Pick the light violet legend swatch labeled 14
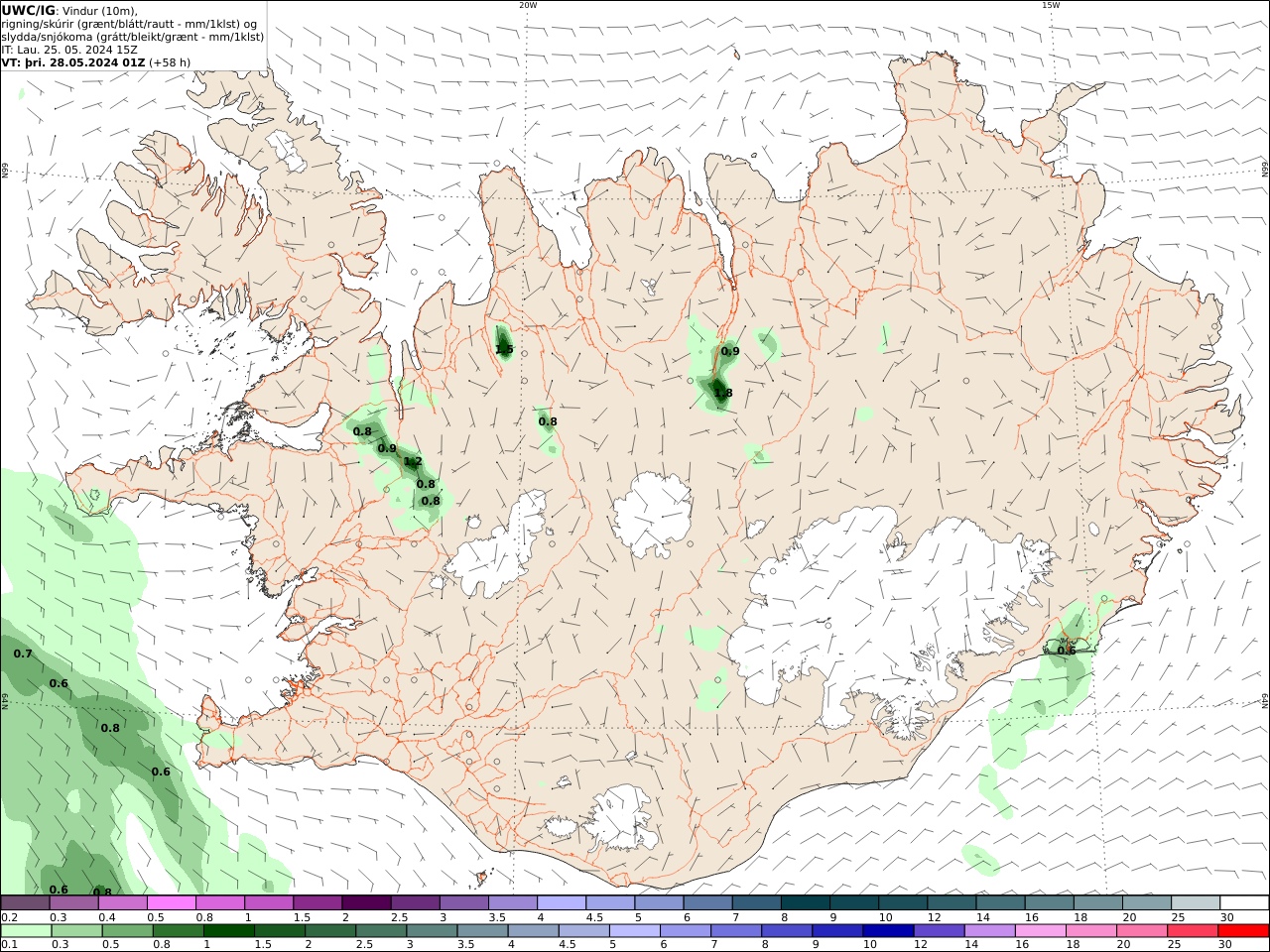This screenshot has height=952, width=1270. click(990, 931)
